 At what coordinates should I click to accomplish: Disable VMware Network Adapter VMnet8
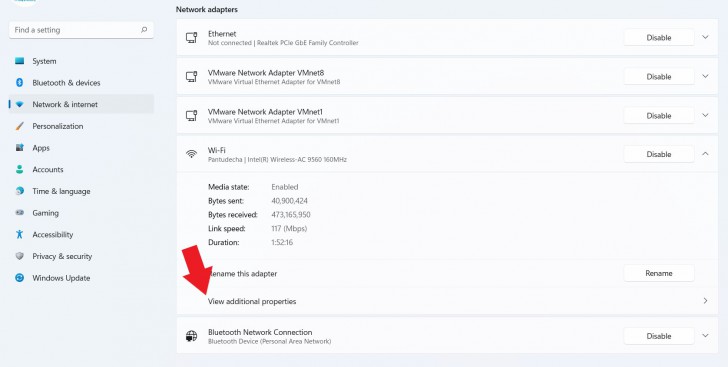(659, 77)
